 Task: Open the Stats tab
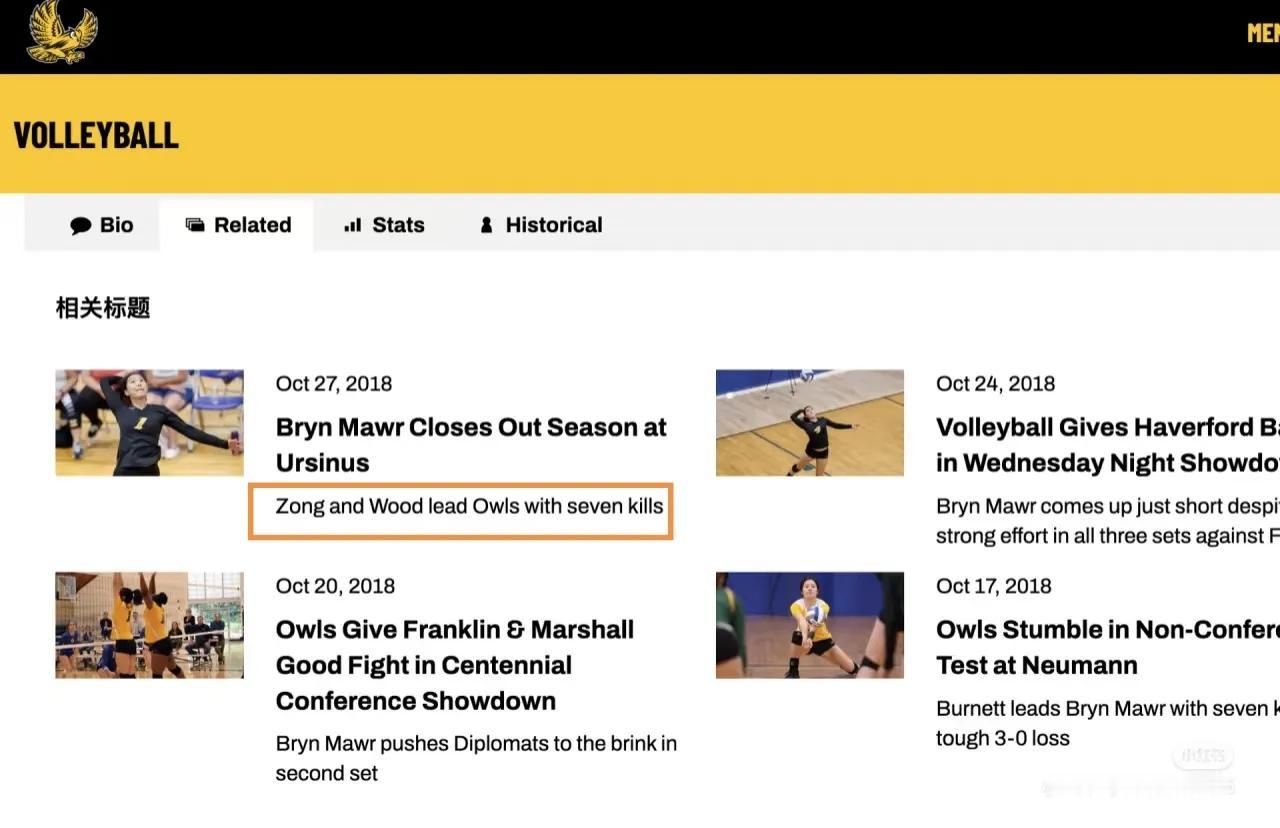384,225
